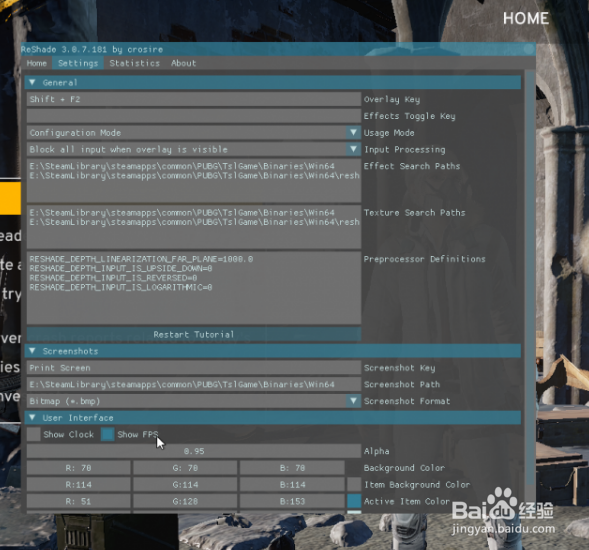Click the RESHADE_DEPTH_INPUT_IS_REVERSED=0 line
Viewport: 589px width, 550px height.
(x=113, y=278)
